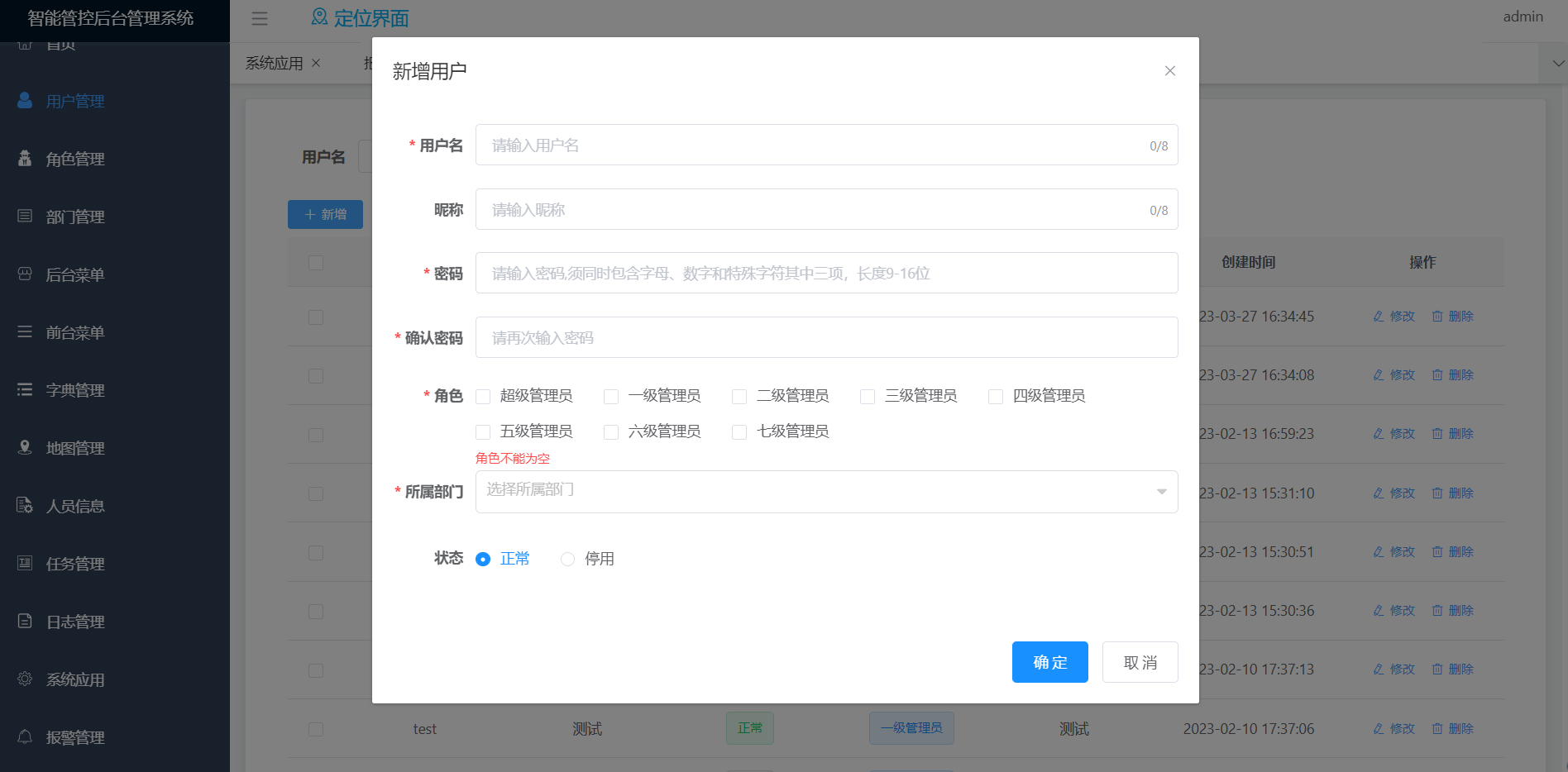Open 日志管理 in the sidebar menu

pos(75,622)
